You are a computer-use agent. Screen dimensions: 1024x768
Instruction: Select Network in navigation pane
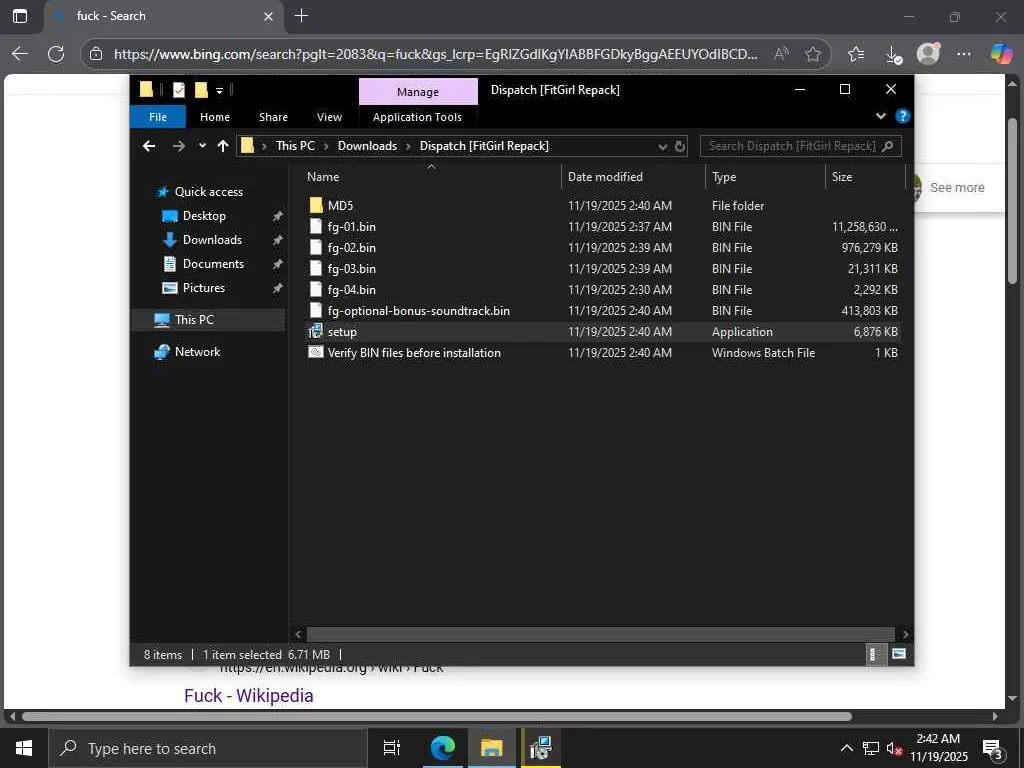tap(197, 351)
